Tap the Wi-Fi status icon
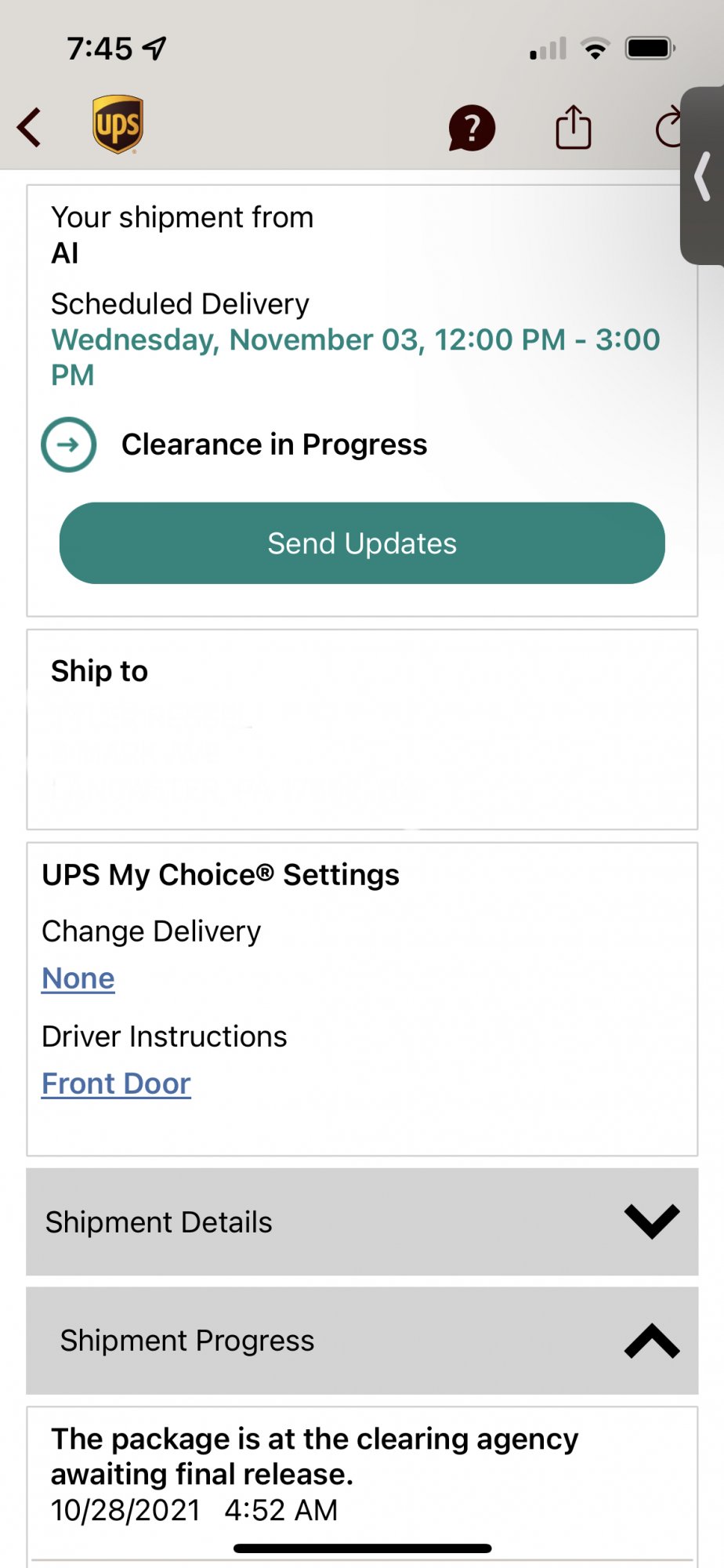 click(595, 49)
